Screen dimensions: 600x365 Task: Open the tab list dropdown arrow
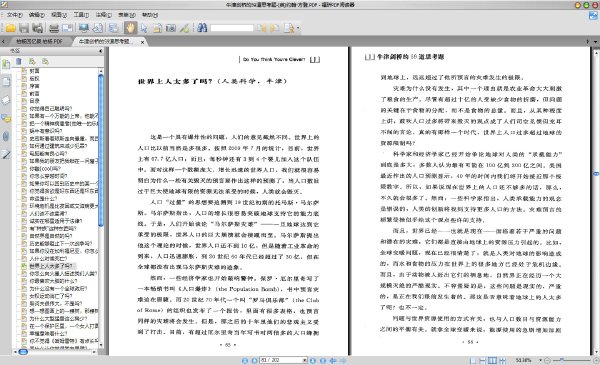coord(595,41)
